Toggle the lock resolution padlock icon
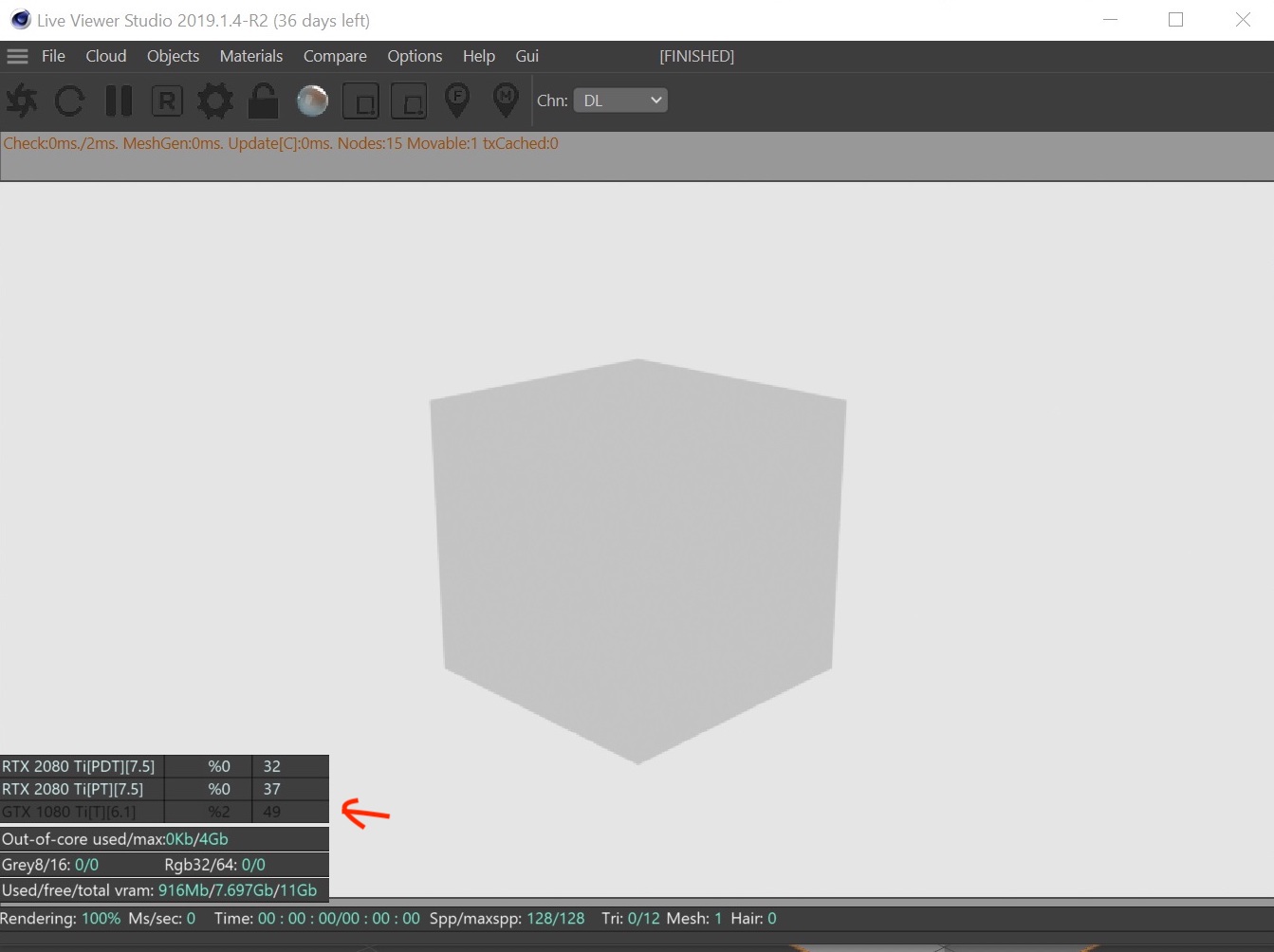This screenshot has width=1274, height=952. click(x=264, y=101)
